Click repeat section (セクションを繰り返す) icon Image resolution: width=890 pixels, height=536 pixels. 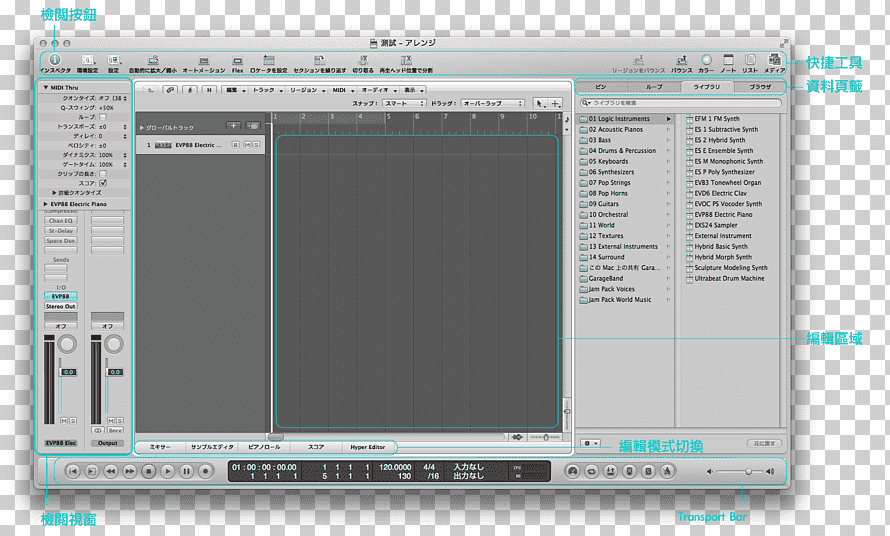[x=319, y=60]
